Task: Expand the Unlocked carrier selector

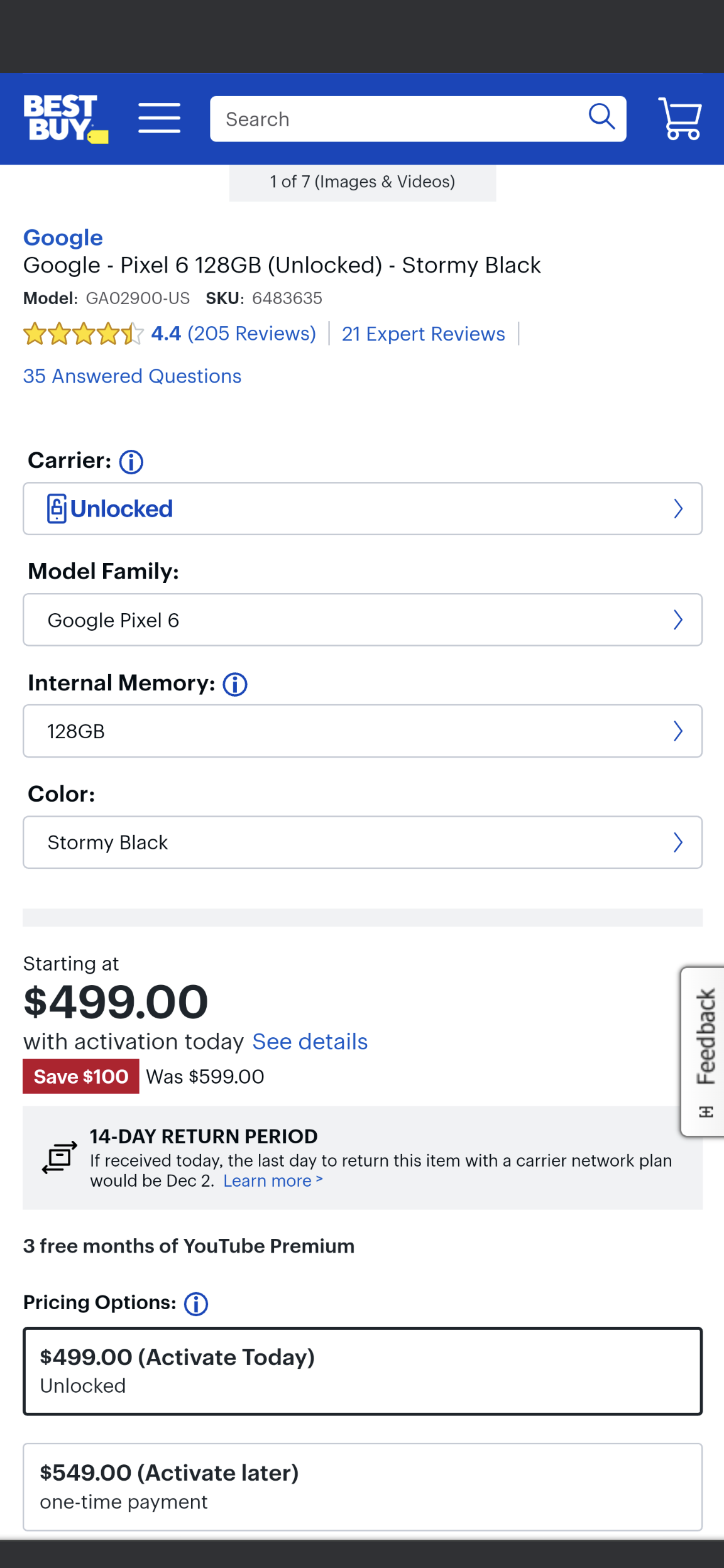Action: 363,509
